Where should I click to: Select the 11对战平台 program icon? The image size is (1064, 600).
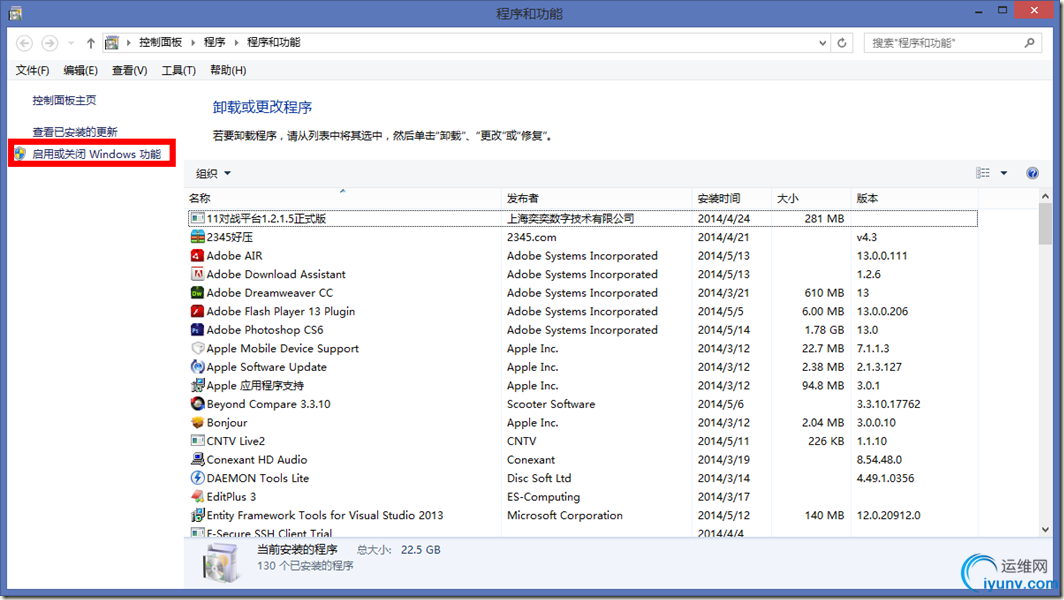click(x=197, y=219)
